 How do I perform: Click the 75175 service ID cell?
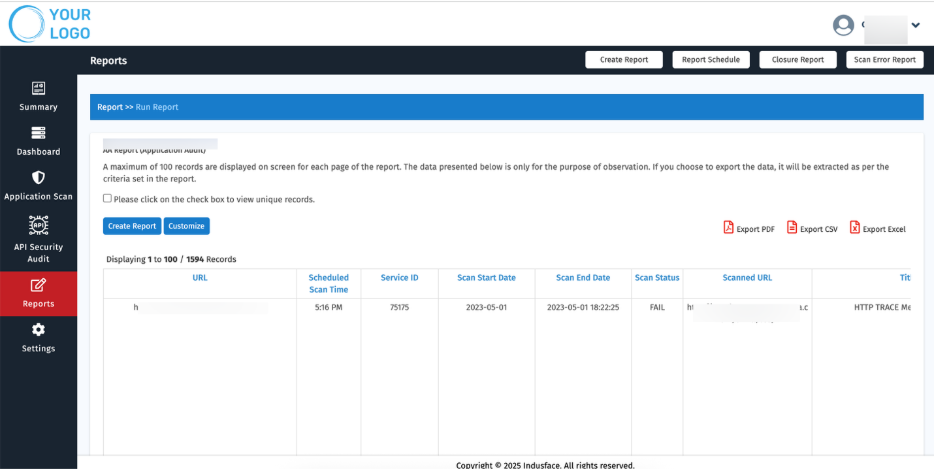pos(399,308)
